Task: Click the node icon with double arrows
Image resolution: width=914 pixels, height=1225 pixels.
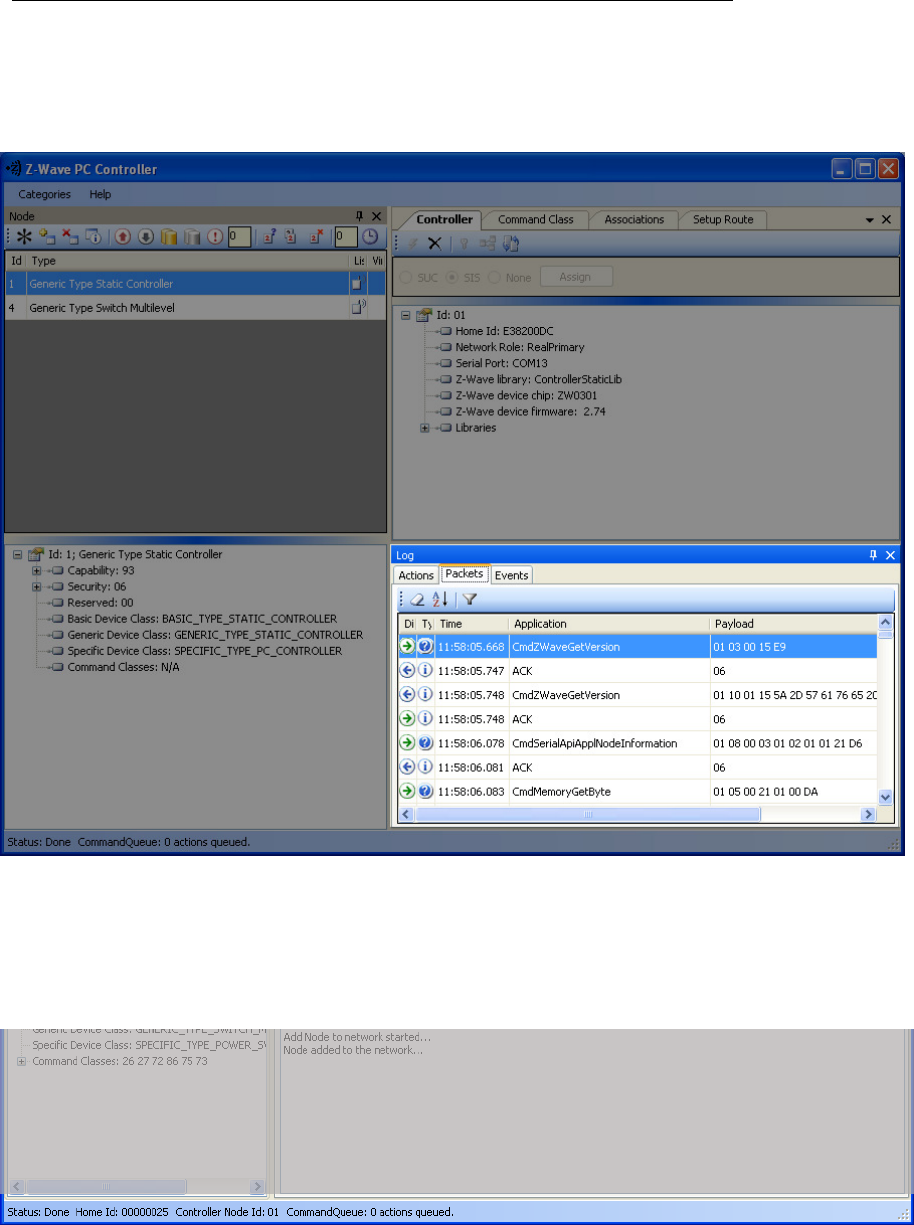Action: coord(291,236)
